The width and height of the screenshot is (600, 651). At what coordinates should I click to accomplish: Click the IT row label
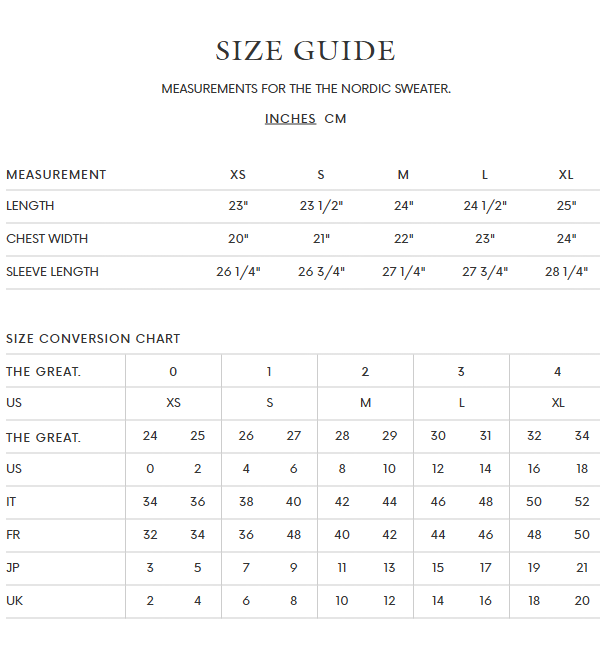(x=12, y=502)
